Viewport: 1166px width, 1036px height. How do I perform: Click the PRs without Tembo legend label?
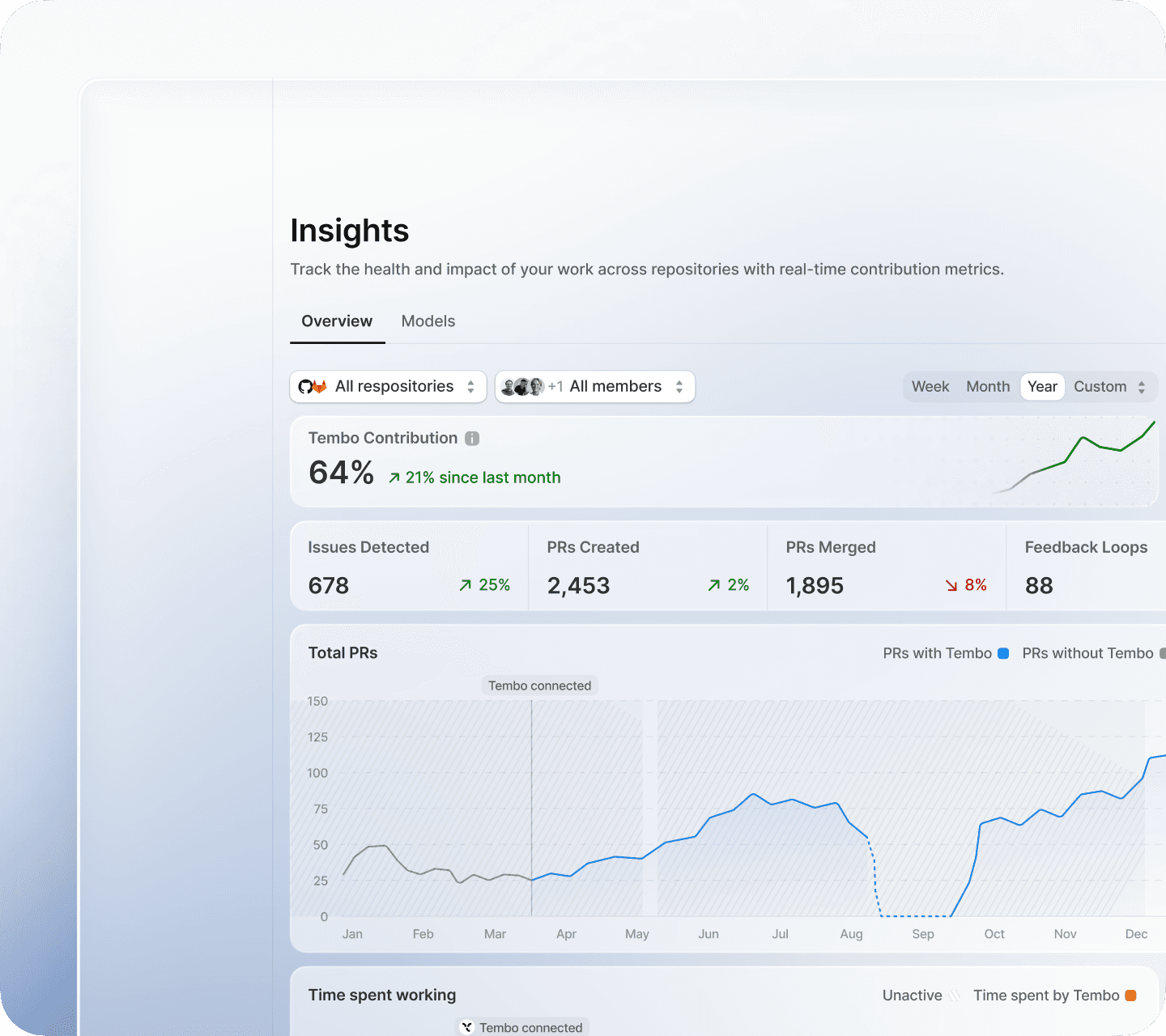click(1087, 653)
